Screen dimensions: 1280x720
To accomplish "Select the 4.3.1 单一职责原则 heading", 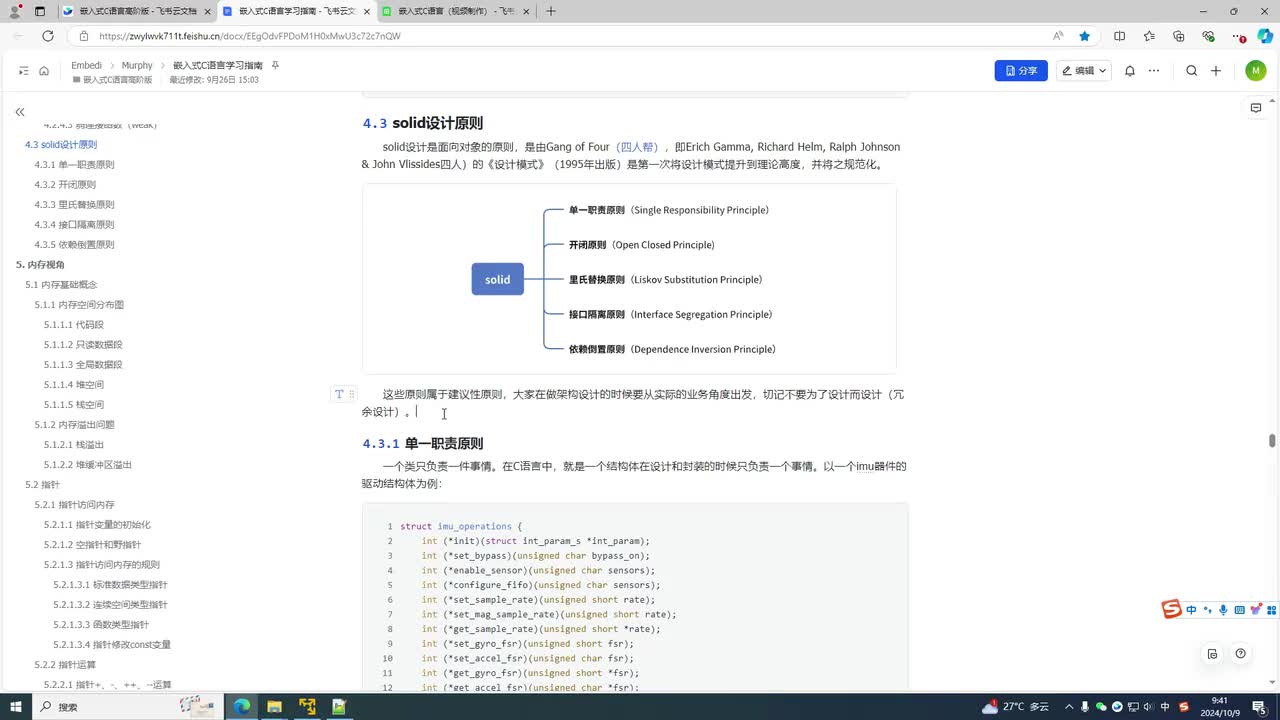I will click(423, 443).
